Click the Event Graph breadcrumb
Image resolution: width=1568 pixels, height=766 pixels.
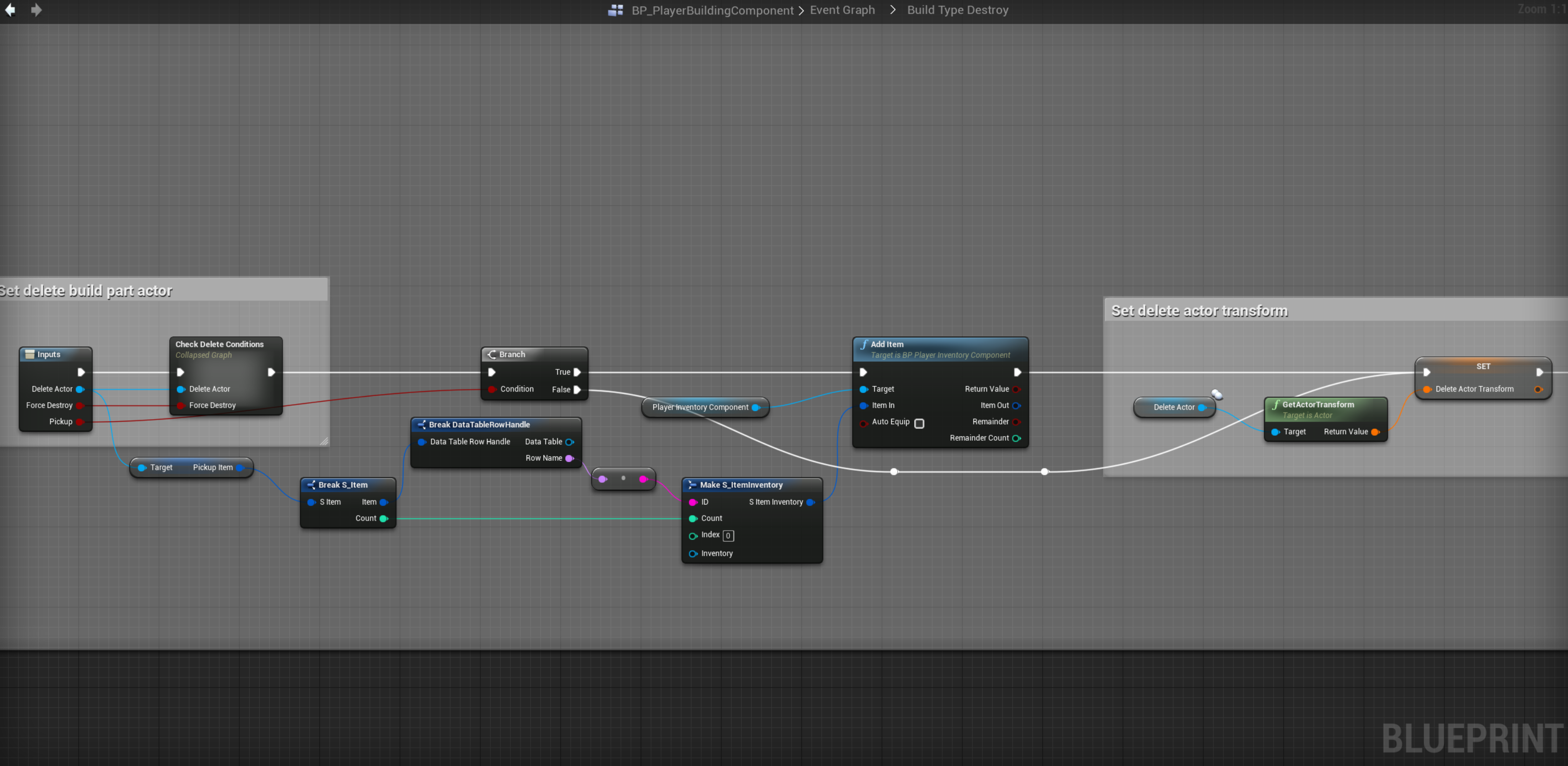(842, 10)
